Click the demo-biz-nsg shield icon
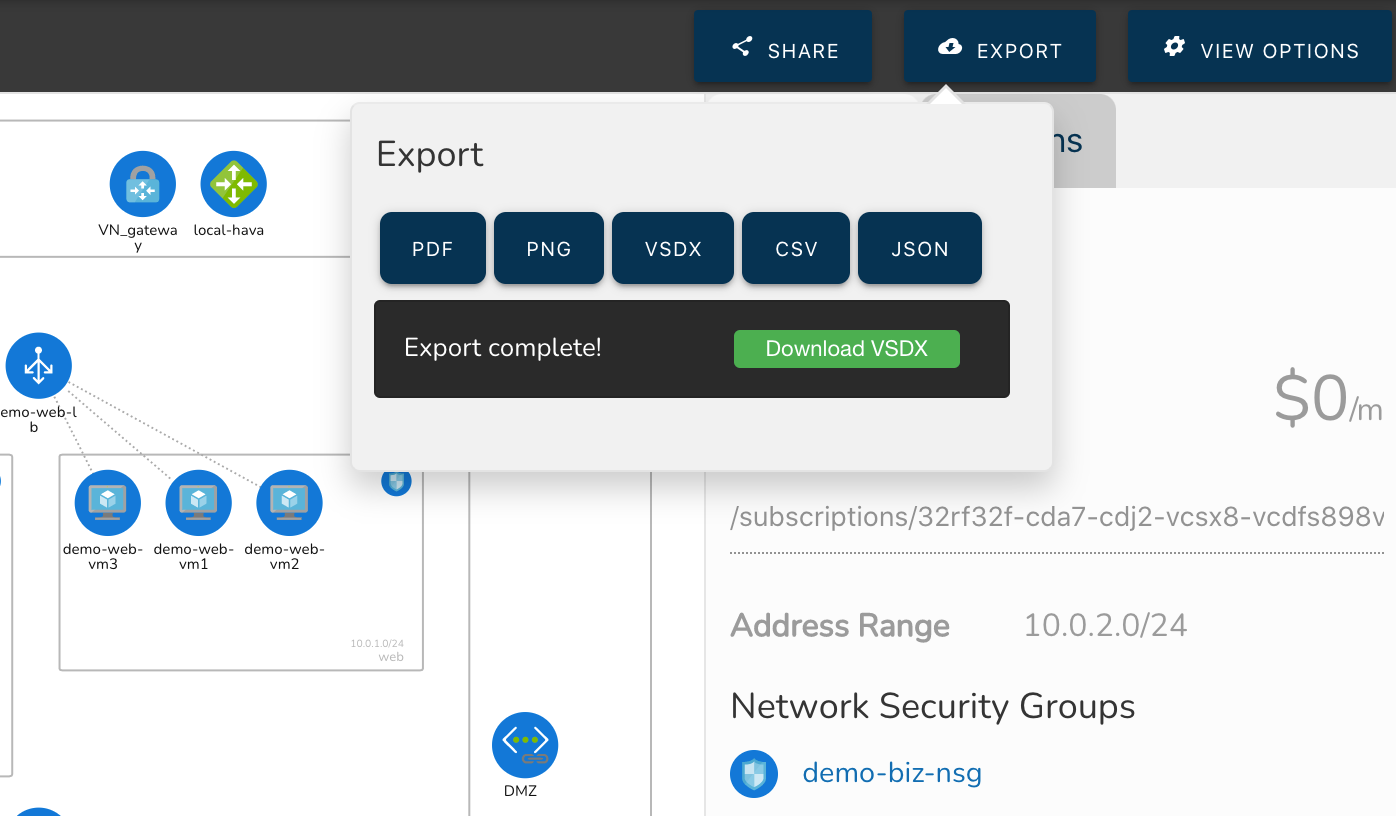The width and height of the screenshot is (1396, 816). 753,773
